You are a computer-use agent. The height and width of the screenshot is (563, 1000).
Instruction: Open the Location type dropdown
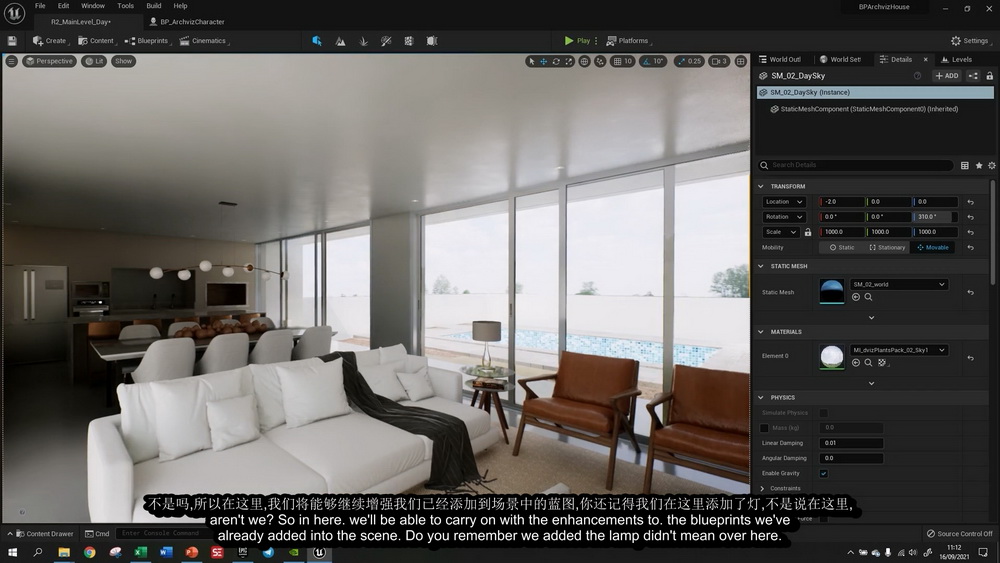click(x=784, y=201)
